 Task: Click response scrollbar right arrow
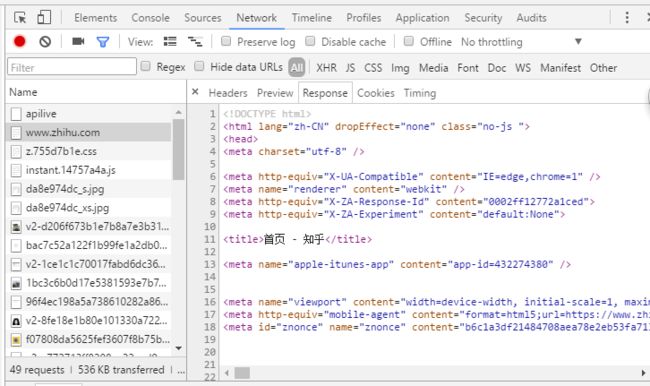coord(643,373)
